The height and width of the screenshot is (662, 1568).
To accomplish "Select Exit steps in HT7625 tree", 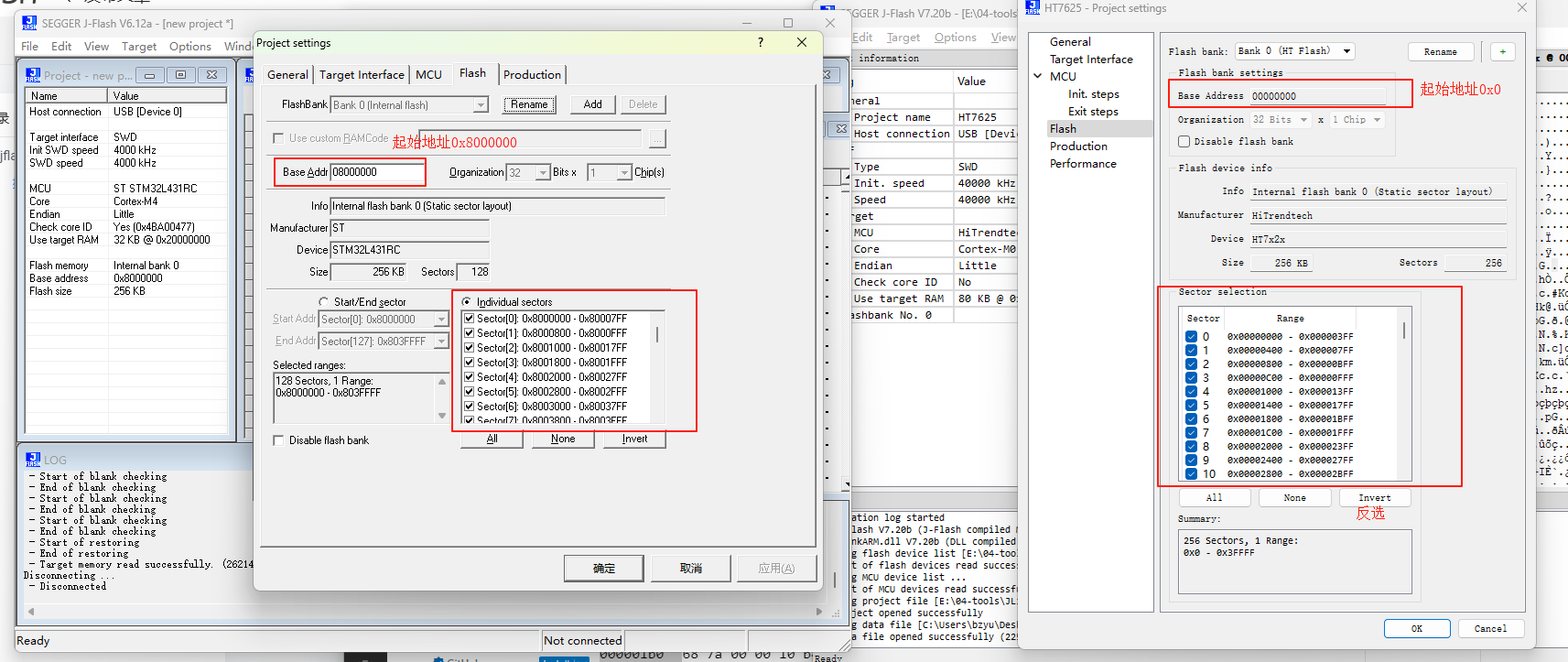I will 1093,112.
